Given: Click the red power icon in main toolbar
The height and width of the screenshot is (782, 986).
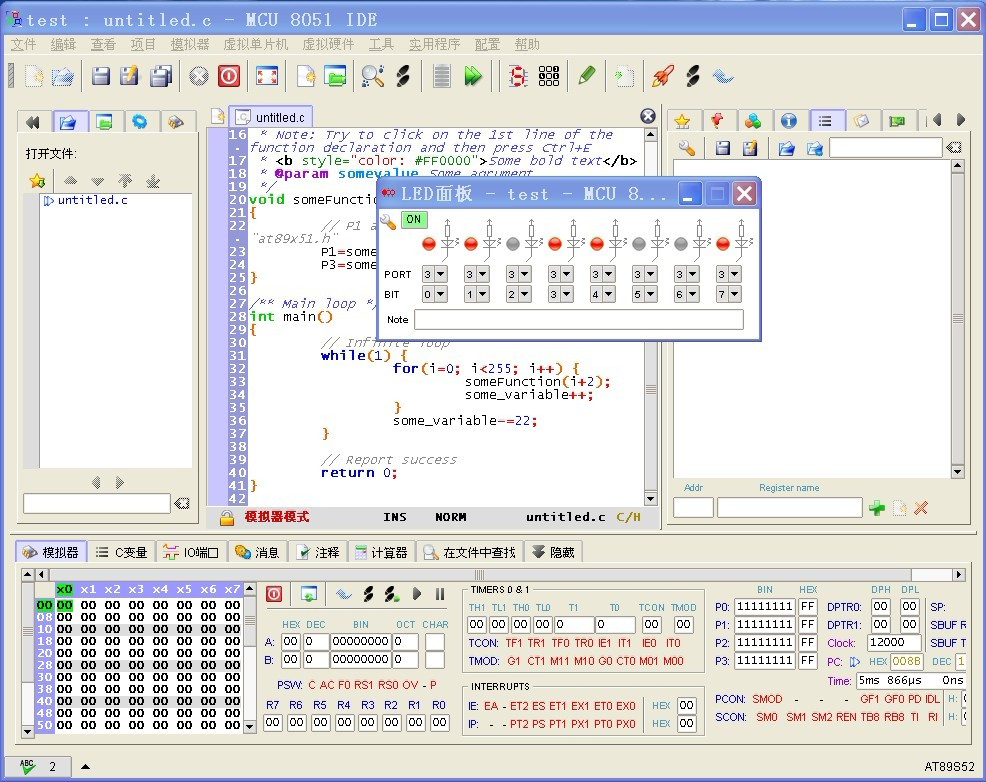Looking at the screenshot, I should pyautogui.click(x=229, y=76).
